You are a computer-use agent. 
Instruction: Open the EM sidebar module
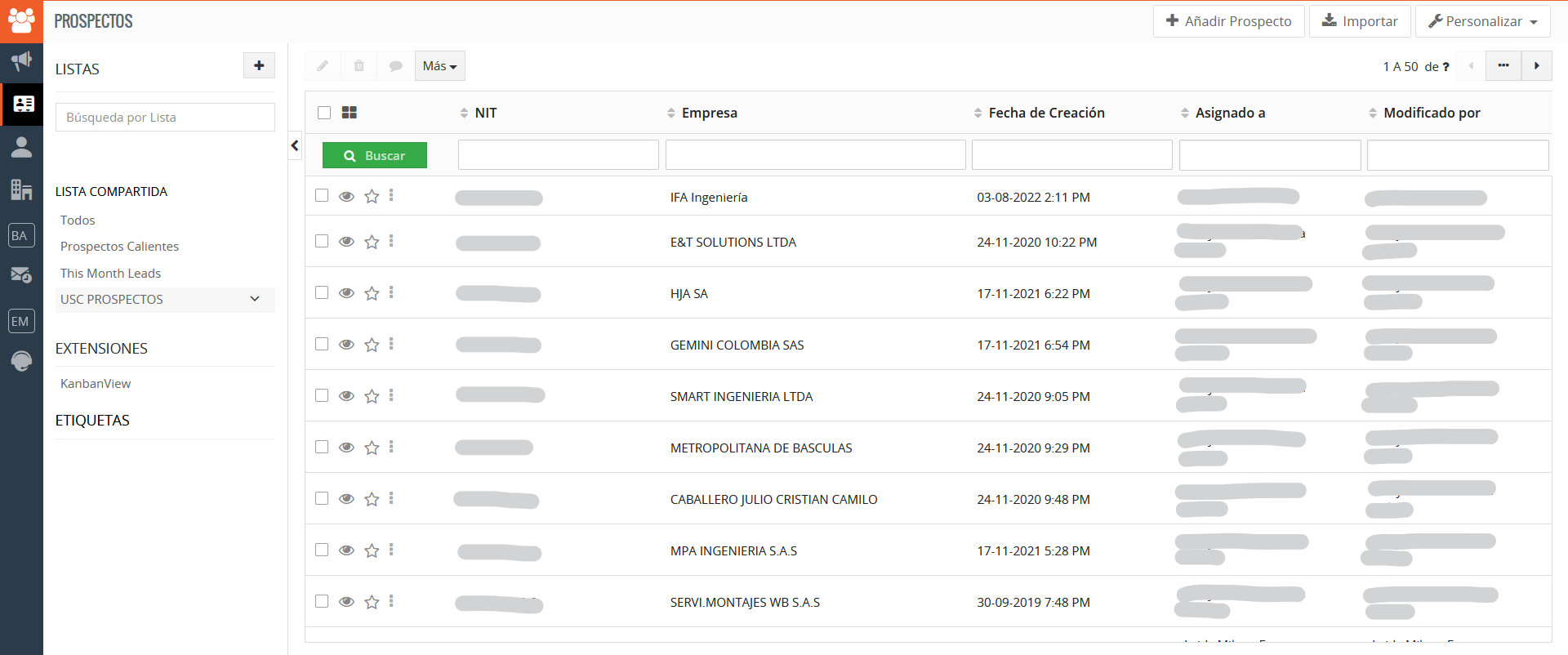[x=21, y=321]
